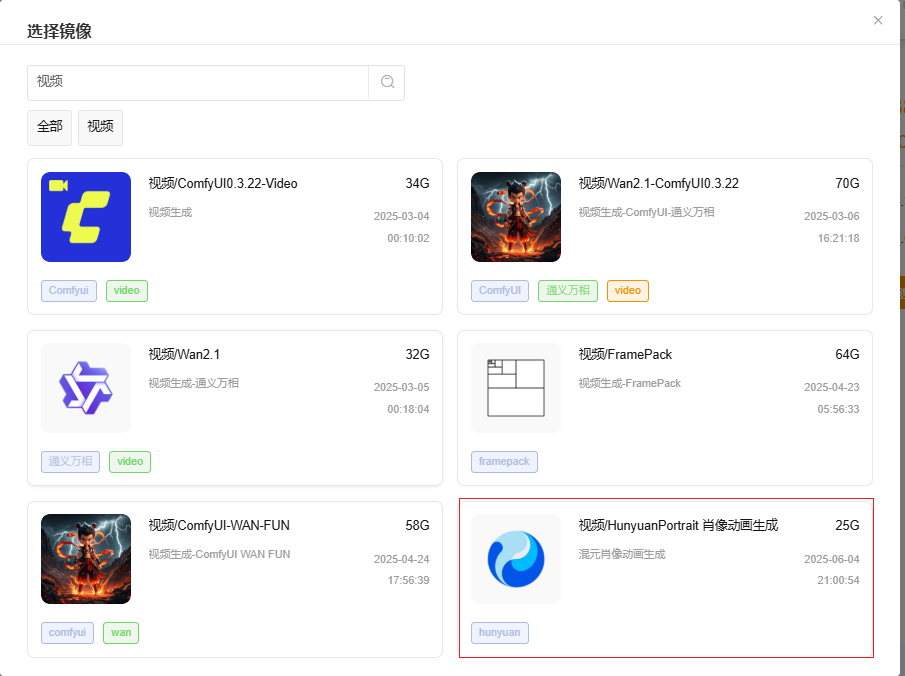905x676 pixels.
Task: Click the 视频生成-FramePack description
Action: click(x=630, y=383)
